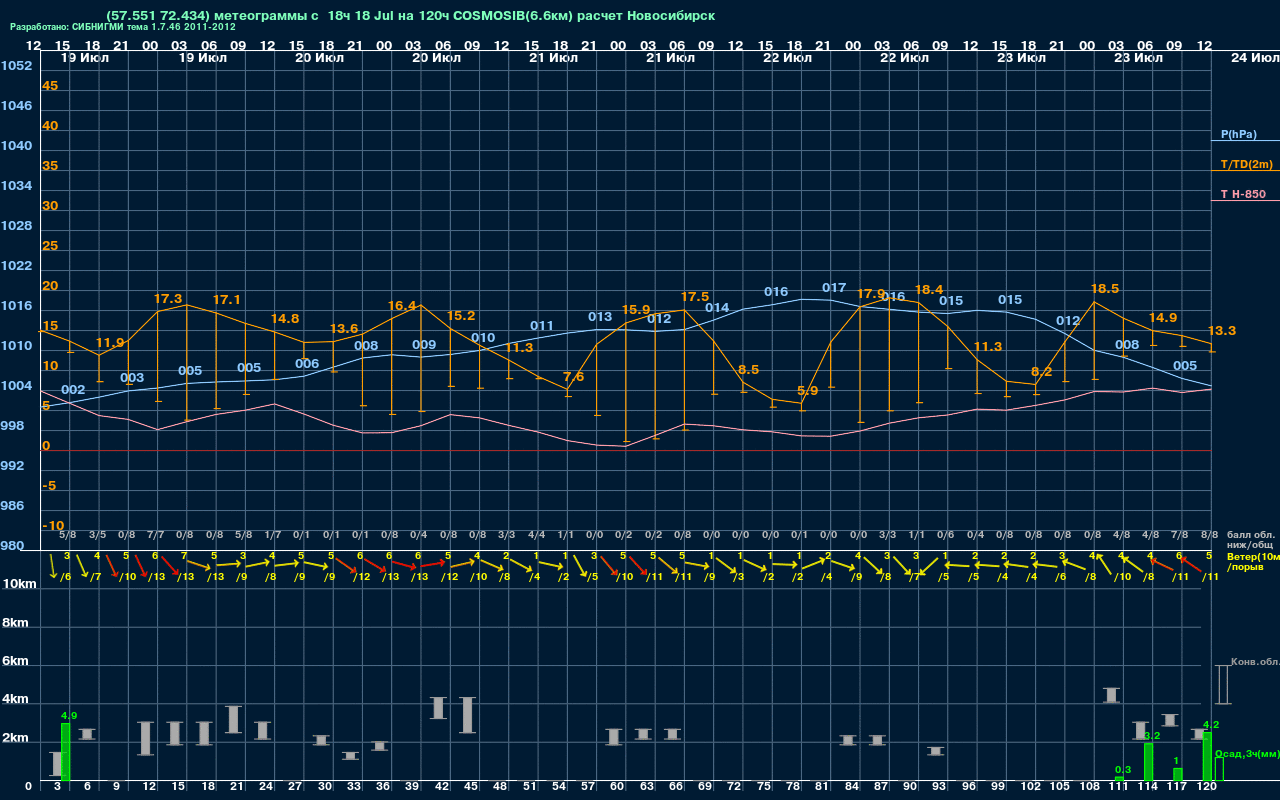Click the 0.3 precipitation amount label
This screenshot has height=800, width=1280.
pos(1122,769)
